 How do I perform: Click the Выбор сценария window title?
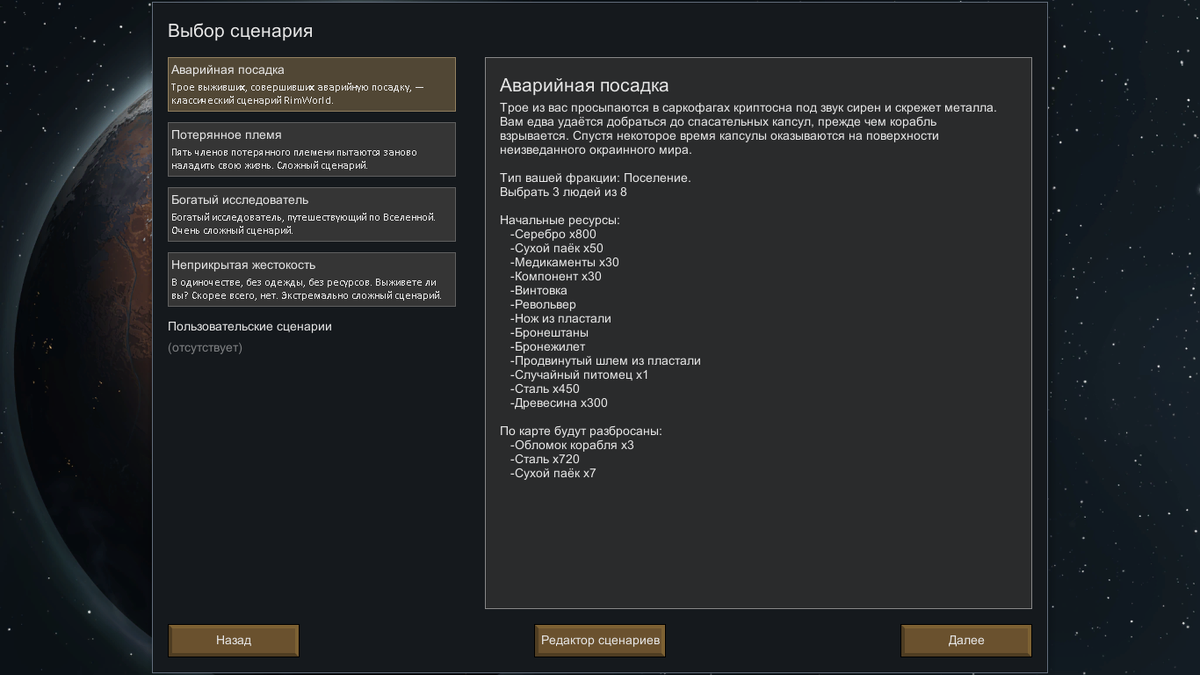(x=240, y=31)
